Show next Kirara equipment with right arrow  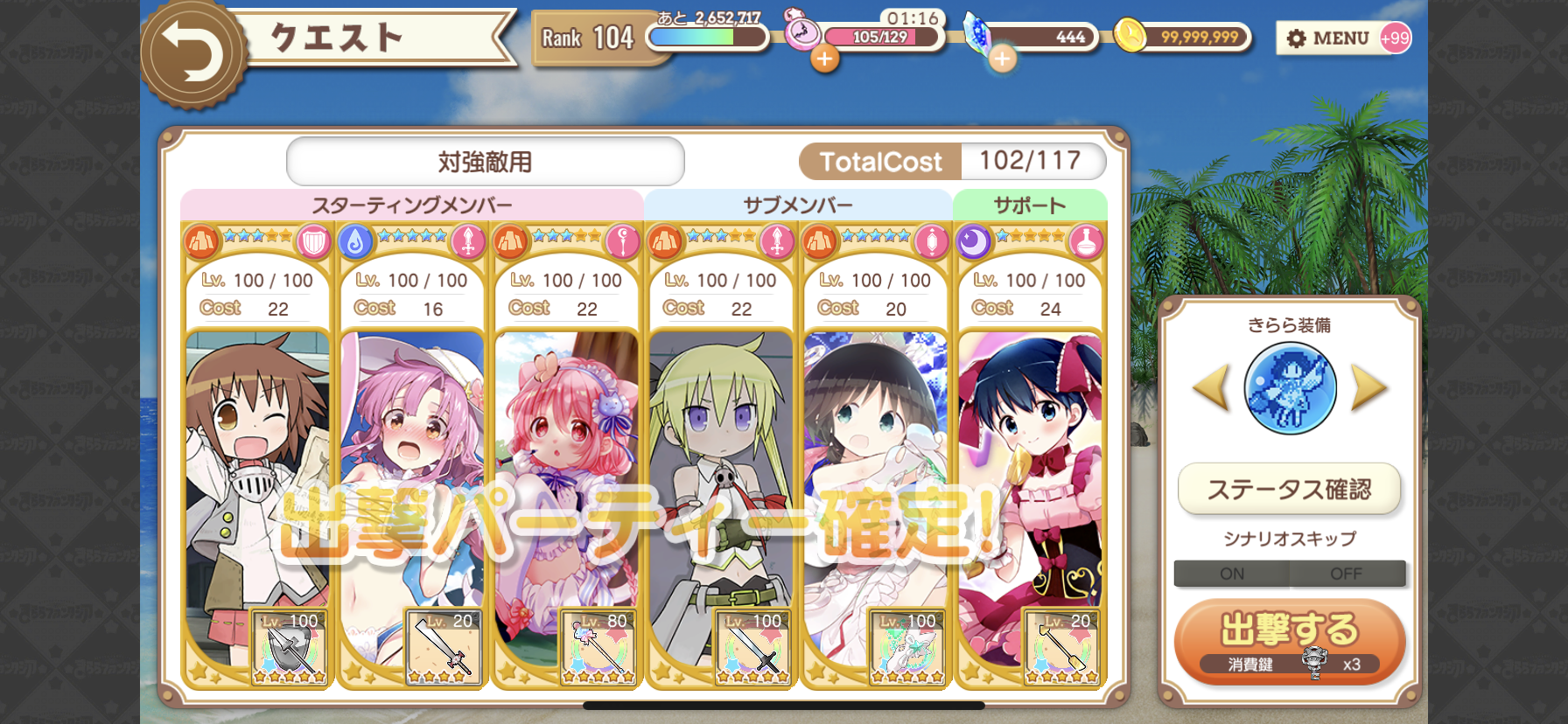tap(1369, 388)
